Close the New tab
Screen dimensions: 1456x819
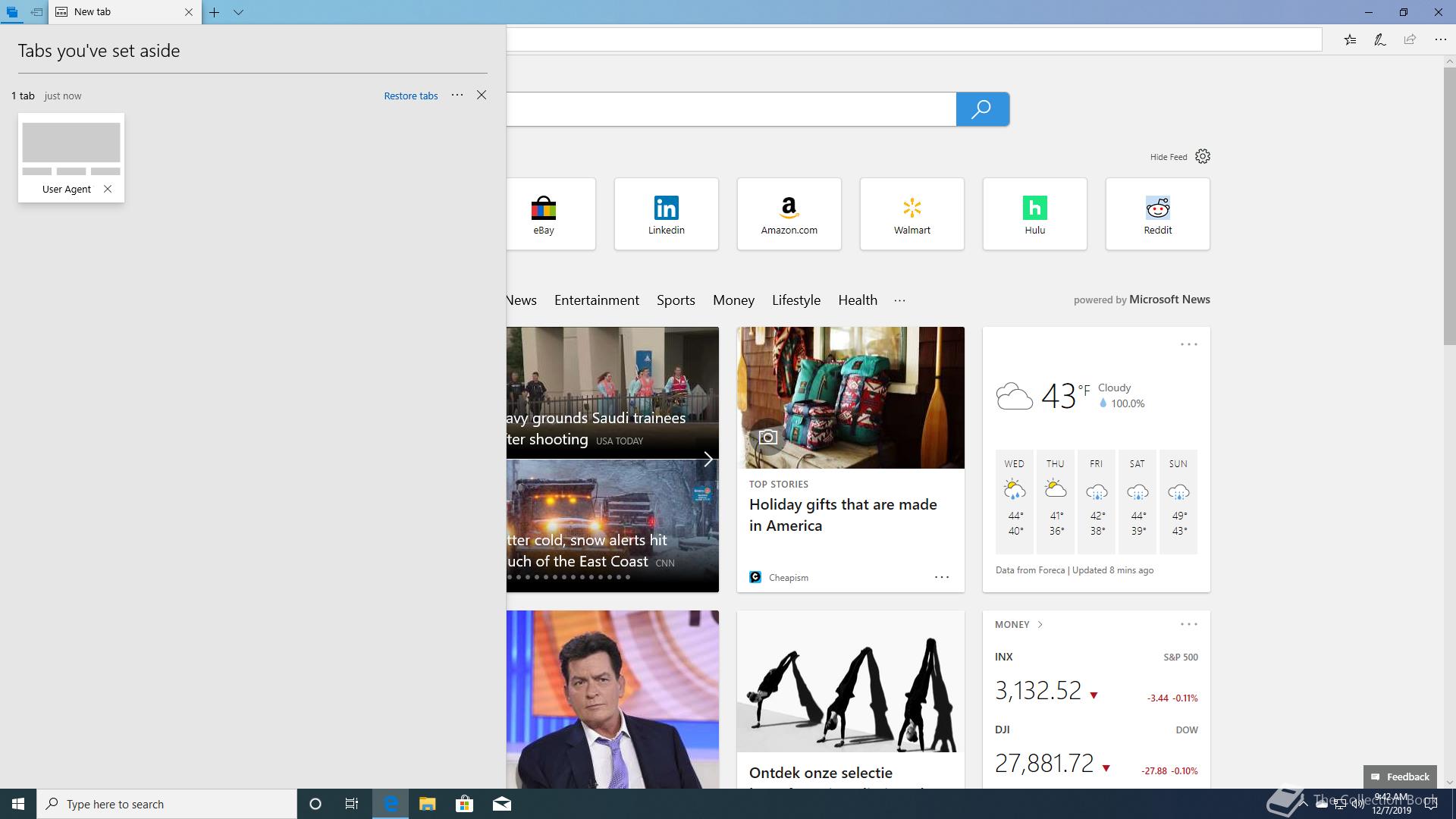coord(189,12)
